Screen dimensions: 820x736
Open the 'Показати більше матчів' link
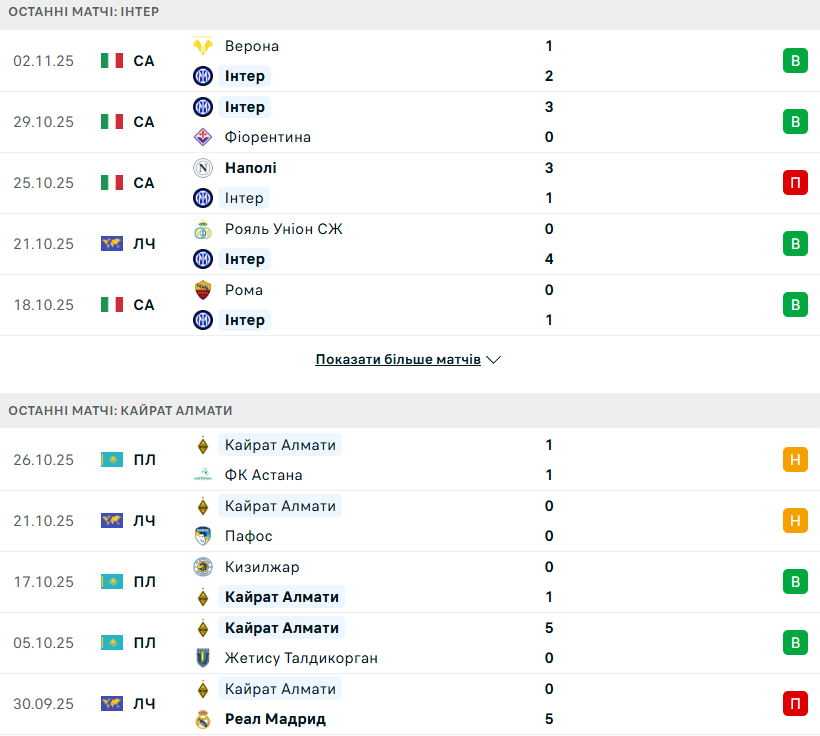(x=398, y=359)
